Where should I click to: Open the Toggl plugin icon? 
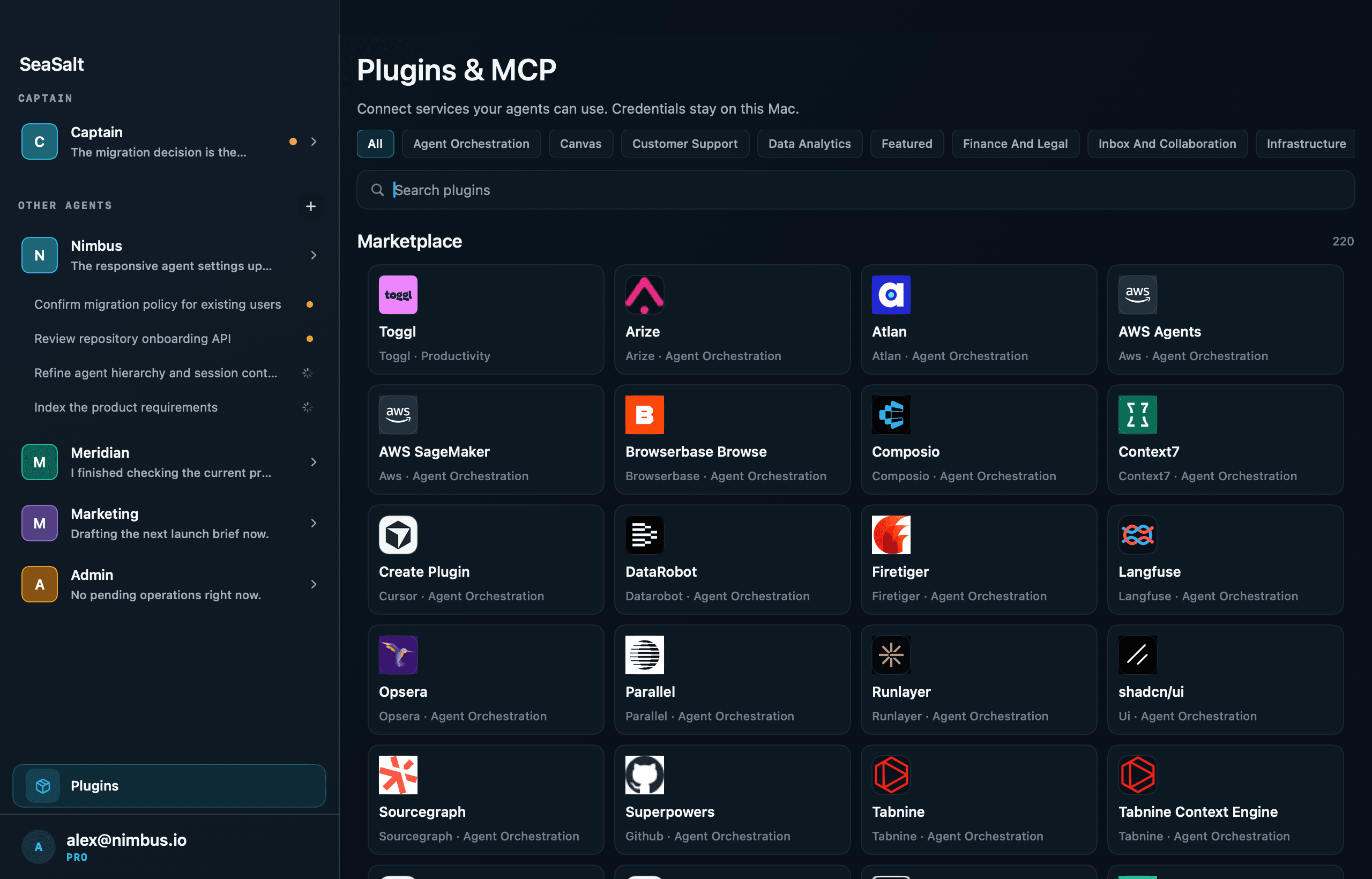point(398,295)
